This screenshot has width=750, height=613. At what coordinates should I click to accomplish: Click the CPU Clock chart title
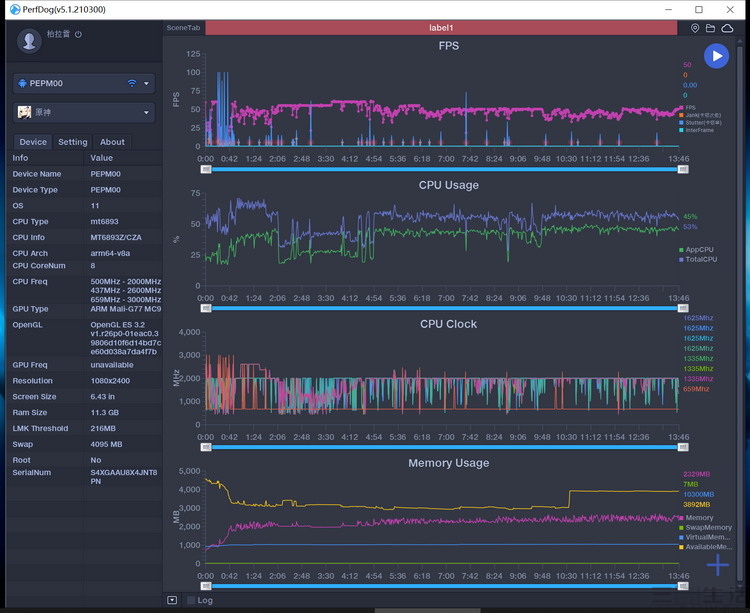tap(449, 324)
